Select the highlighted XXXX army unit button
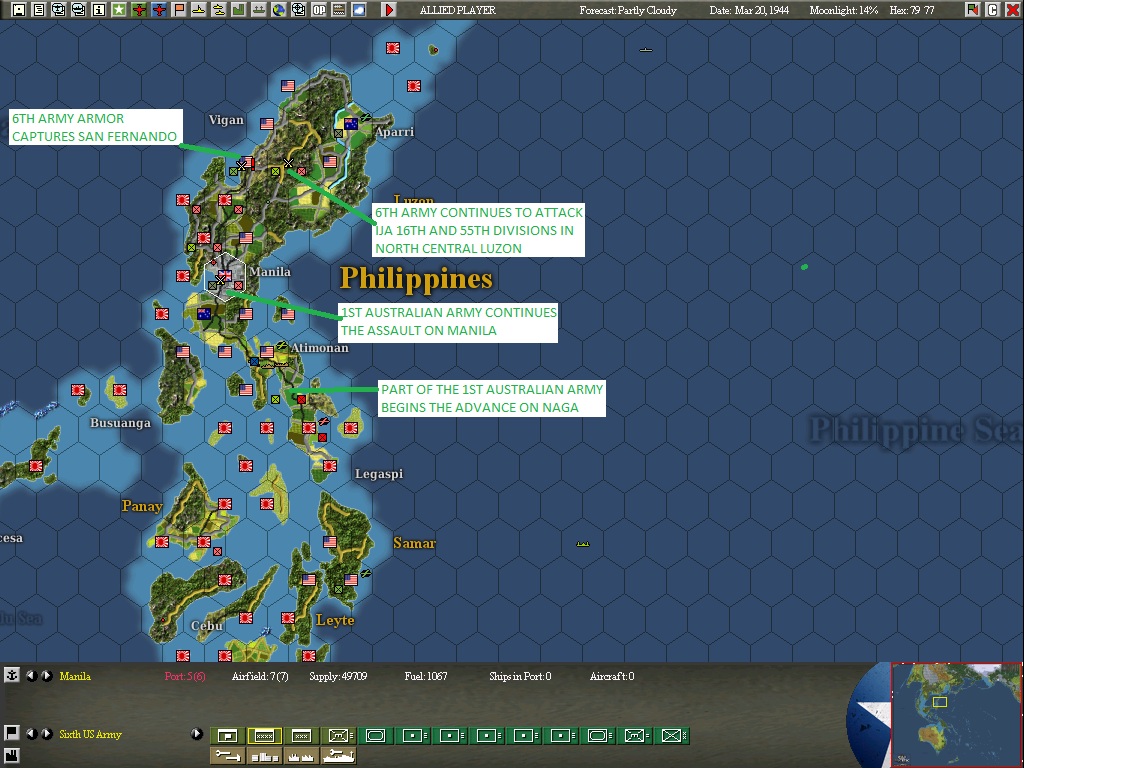 pyautogui.click(x=265, y=736)
